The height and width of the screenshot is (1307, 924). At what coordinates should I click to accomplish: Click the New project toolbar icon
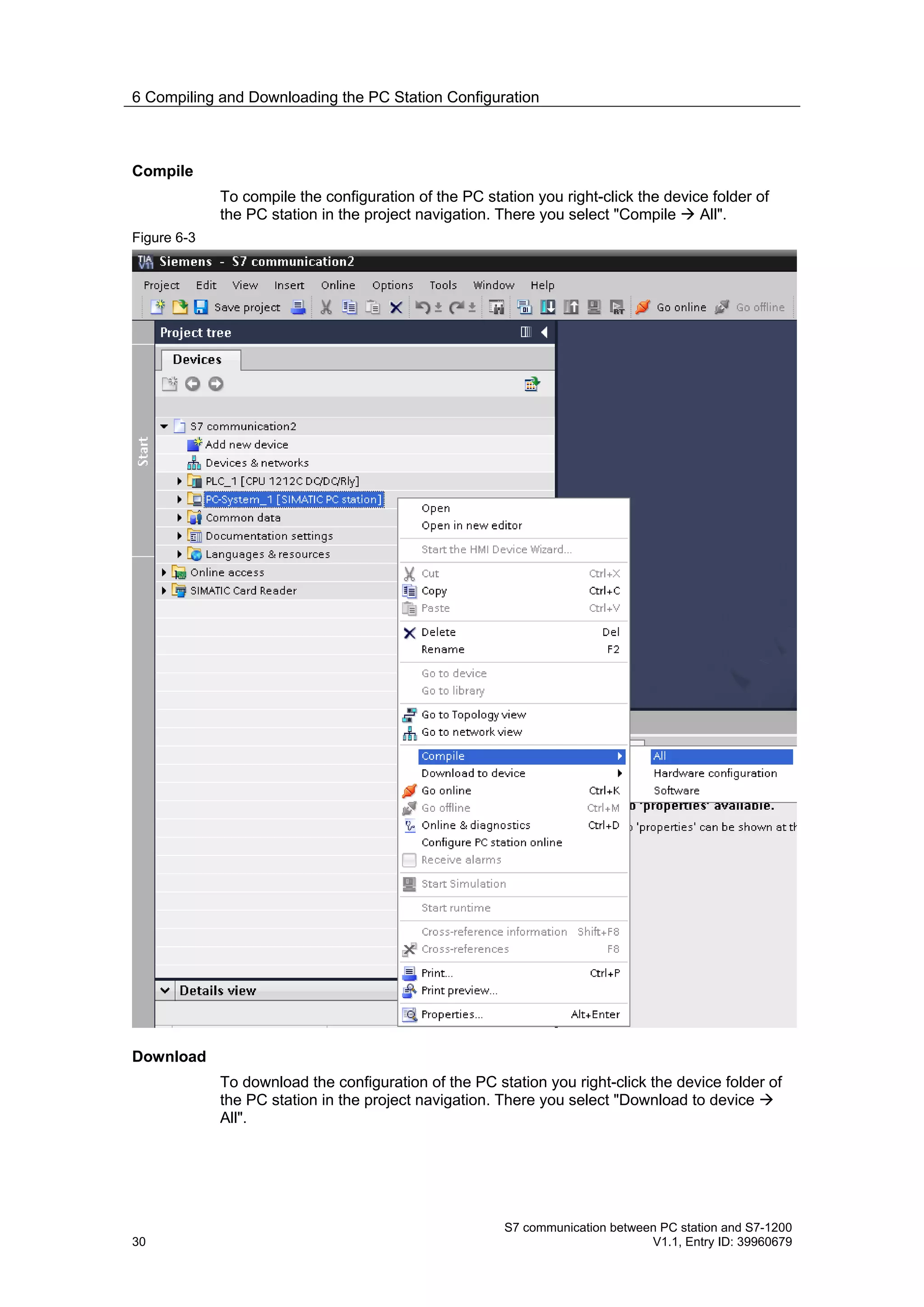coord(158,307)
